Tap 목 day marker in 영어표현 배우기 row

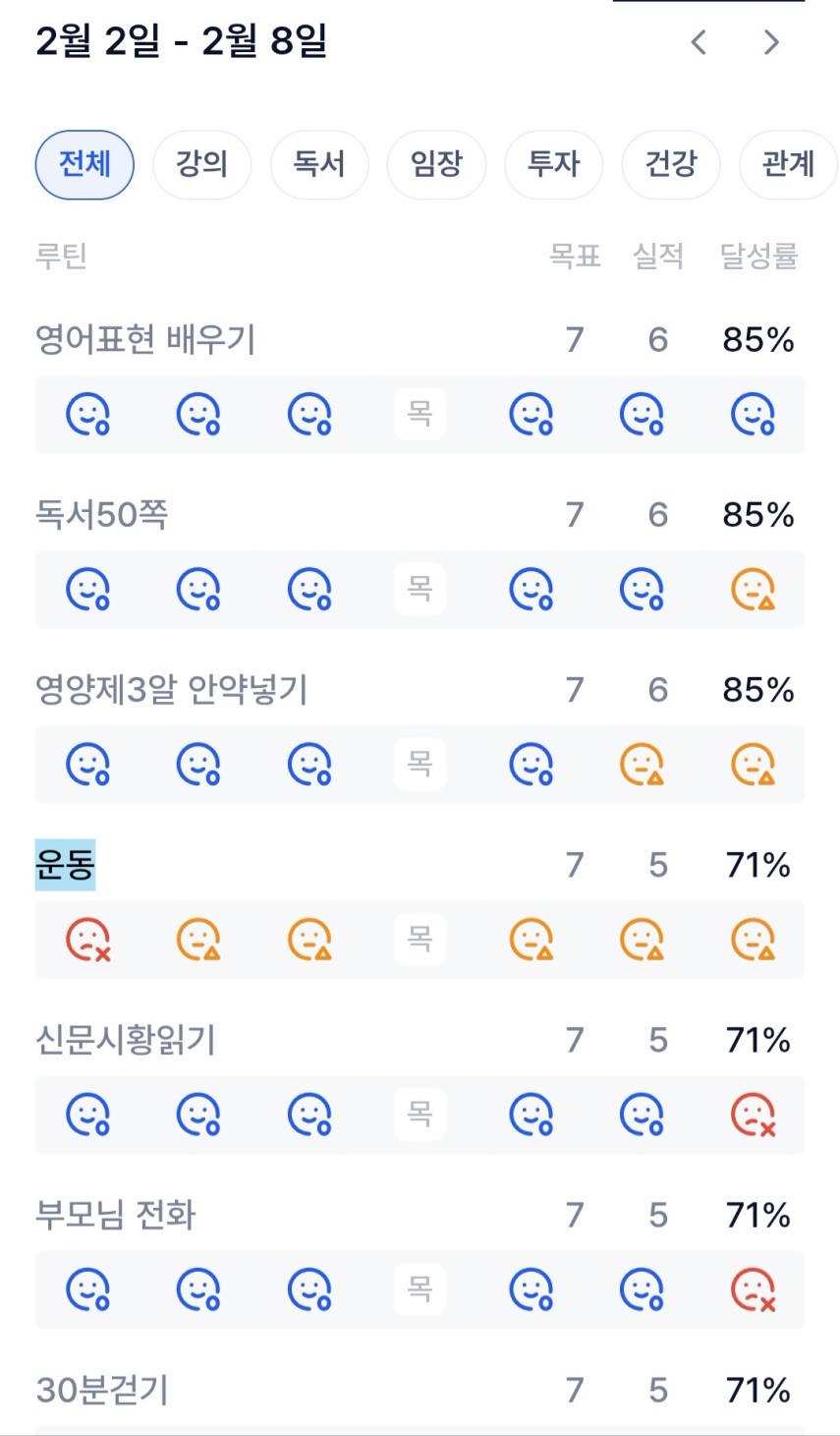[420, 414]
